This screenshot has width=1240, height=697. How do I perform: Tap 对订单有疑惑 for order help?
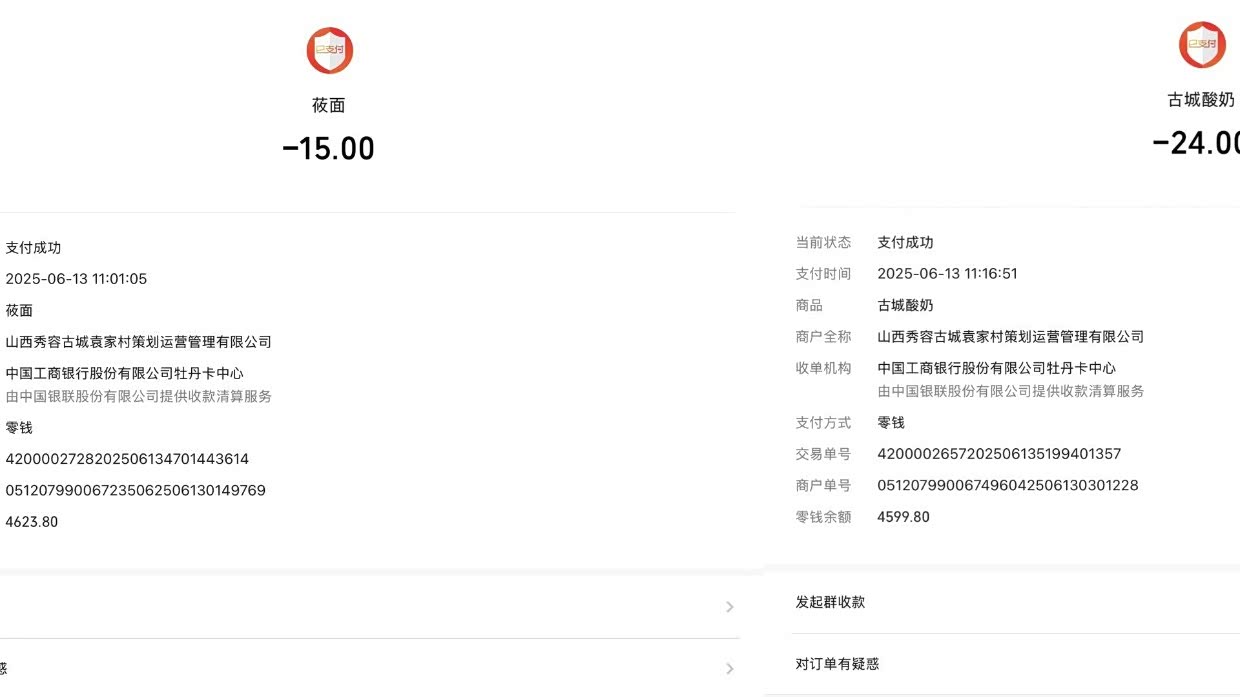[x=837, y=664]
